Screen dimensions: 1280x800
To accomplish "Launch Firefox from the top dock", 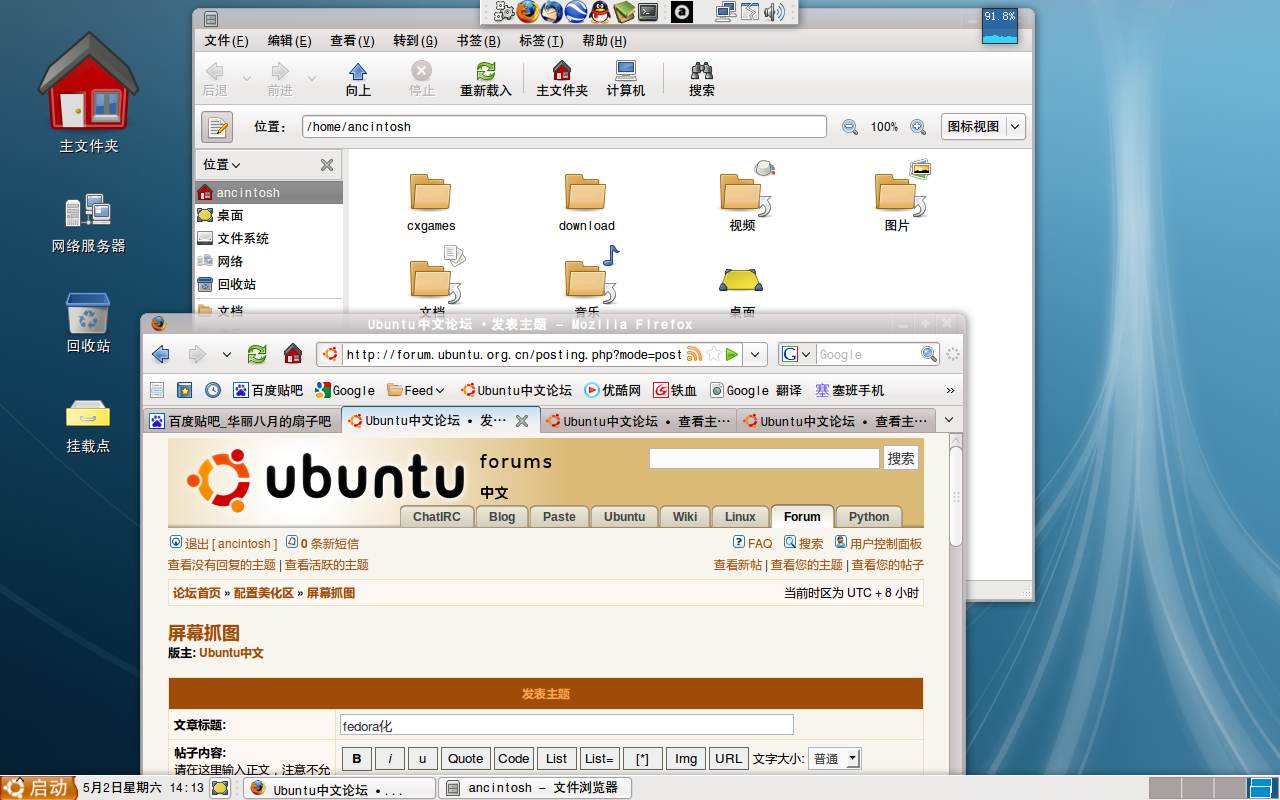I will click(528, 12).
